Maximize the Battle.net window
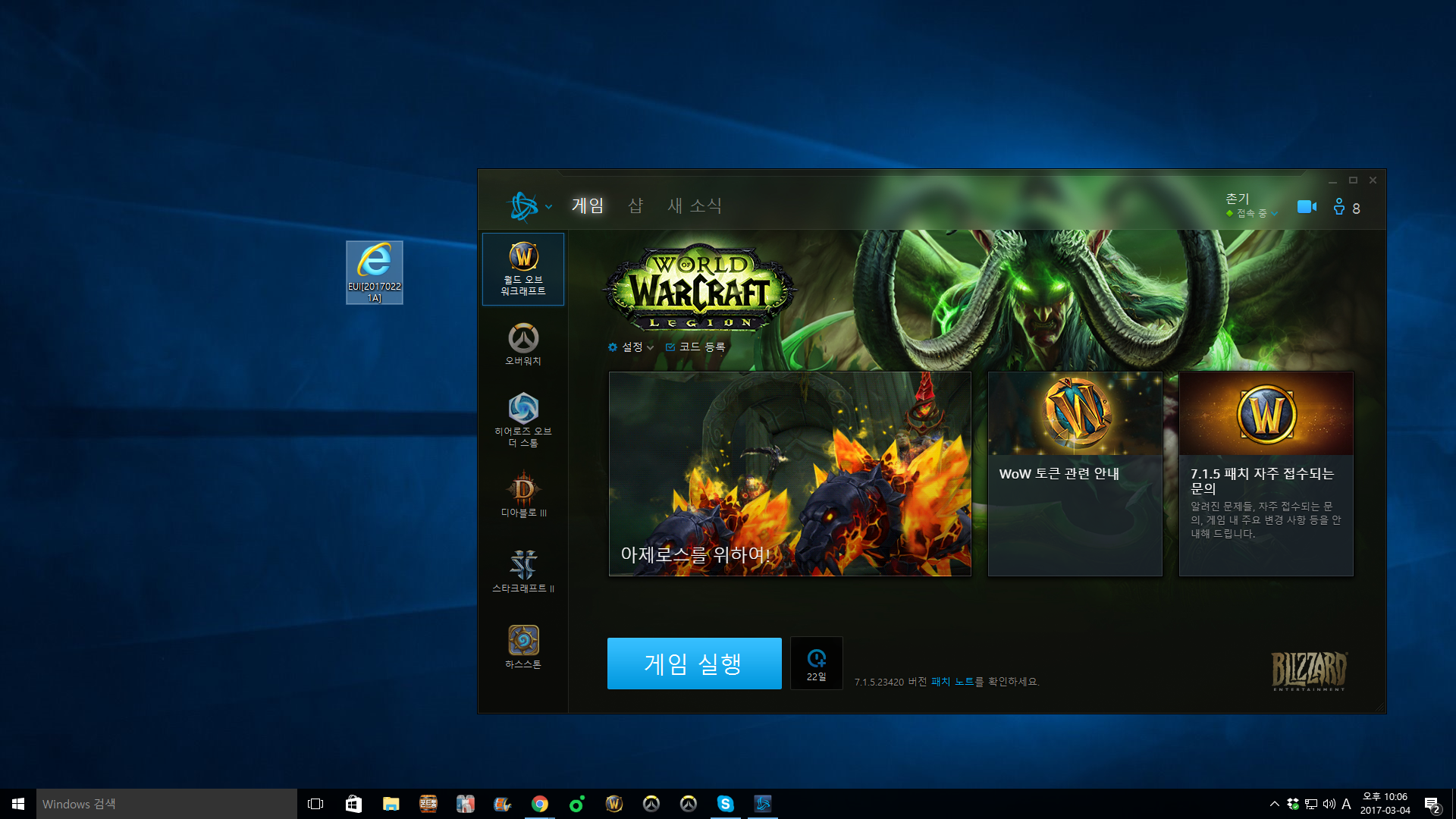The width and height of the screenshot is (1456, 819). point(1353,180)
